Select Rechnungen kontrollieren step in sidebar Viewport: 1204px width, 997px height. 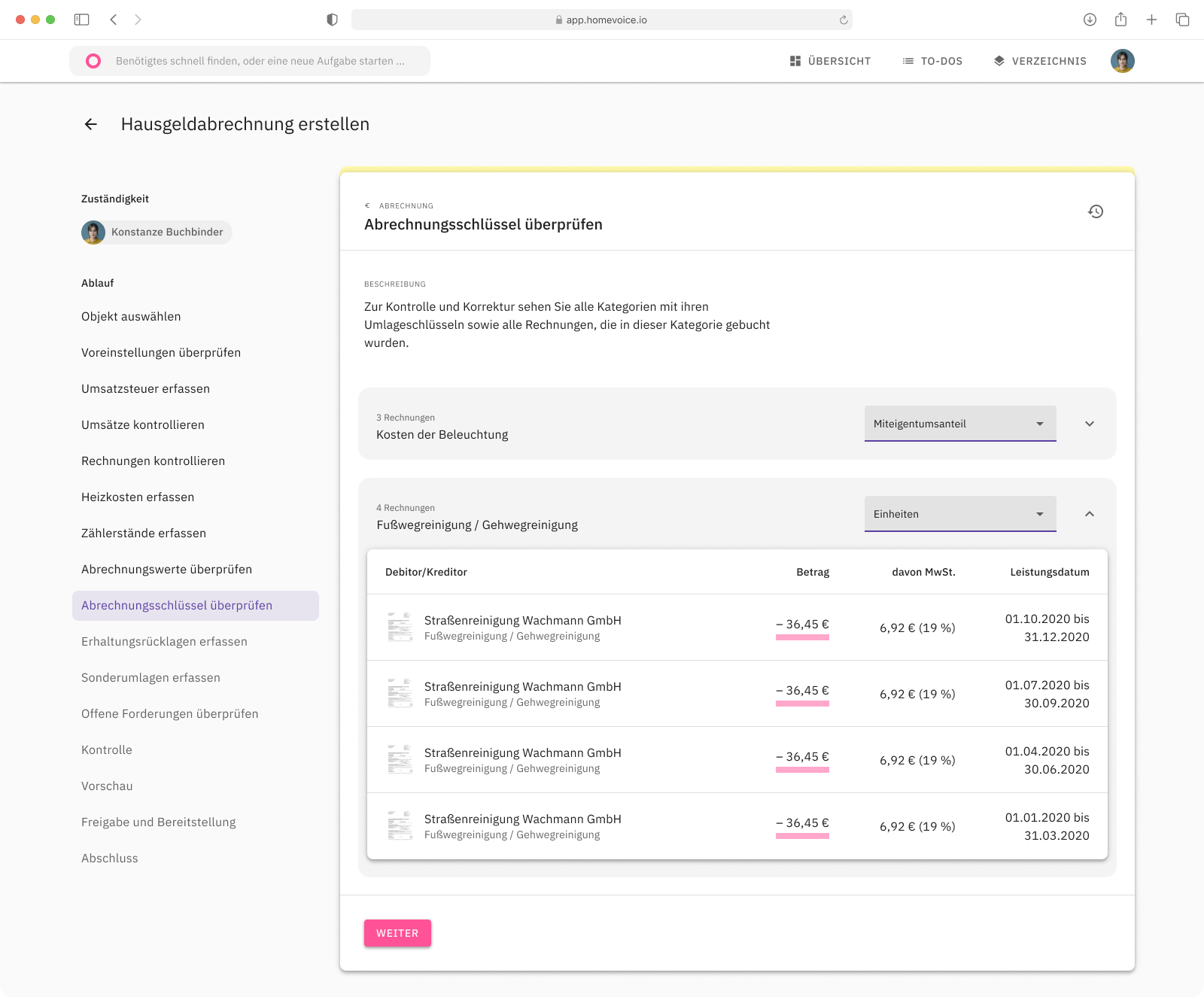pos(153,461)
